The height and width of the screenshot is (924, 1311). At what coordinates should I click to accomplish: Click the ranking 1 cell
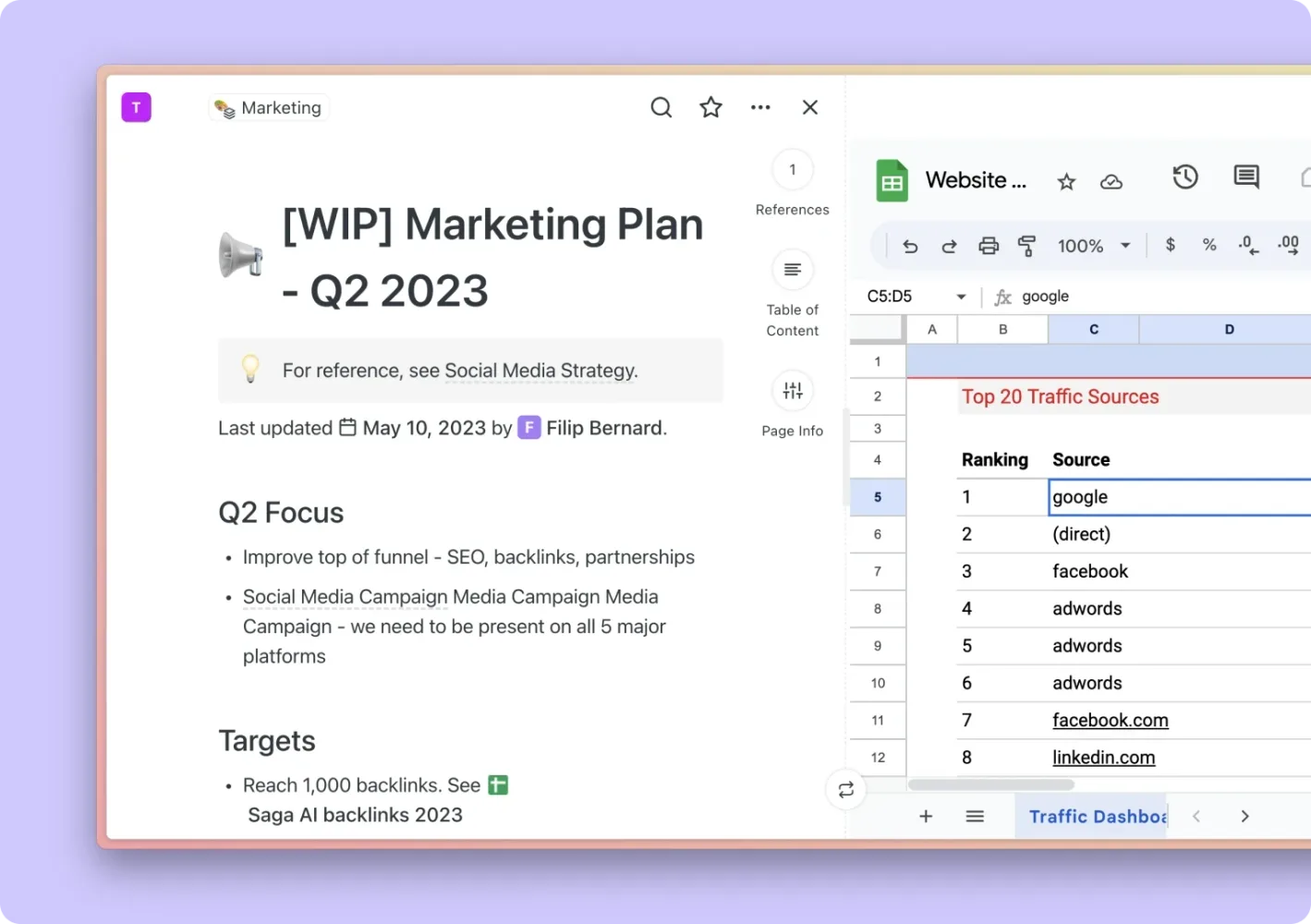[1002, 497]
